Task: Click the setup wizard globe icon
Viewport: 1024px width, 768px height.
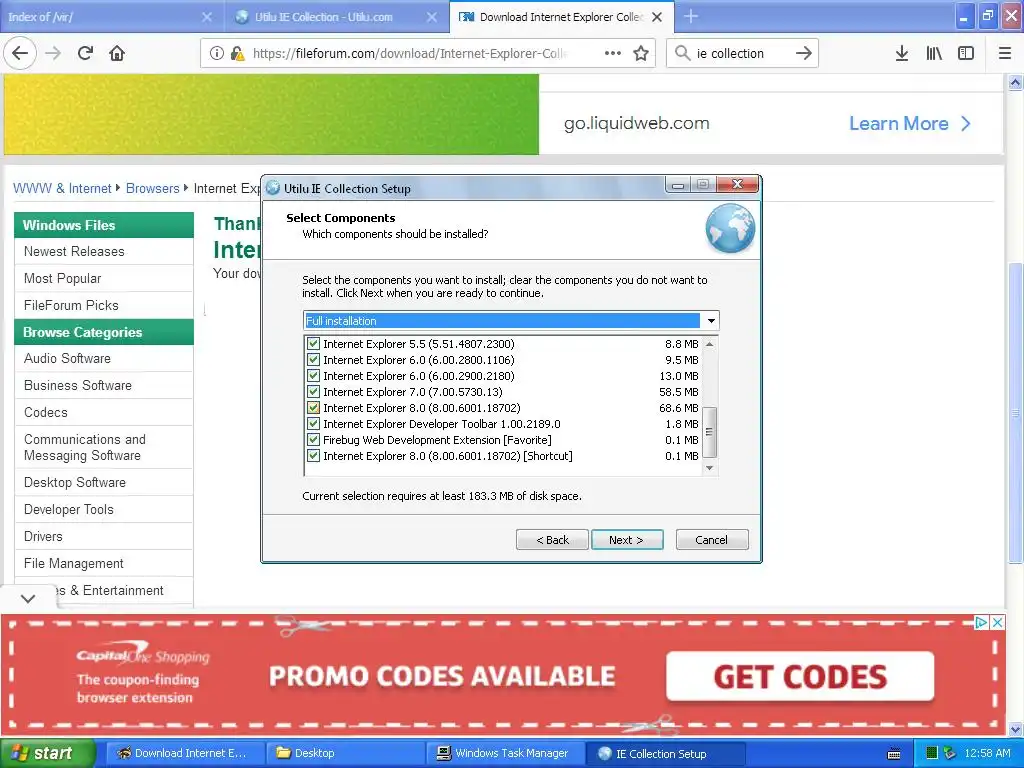Action: [x=730, y=228]
